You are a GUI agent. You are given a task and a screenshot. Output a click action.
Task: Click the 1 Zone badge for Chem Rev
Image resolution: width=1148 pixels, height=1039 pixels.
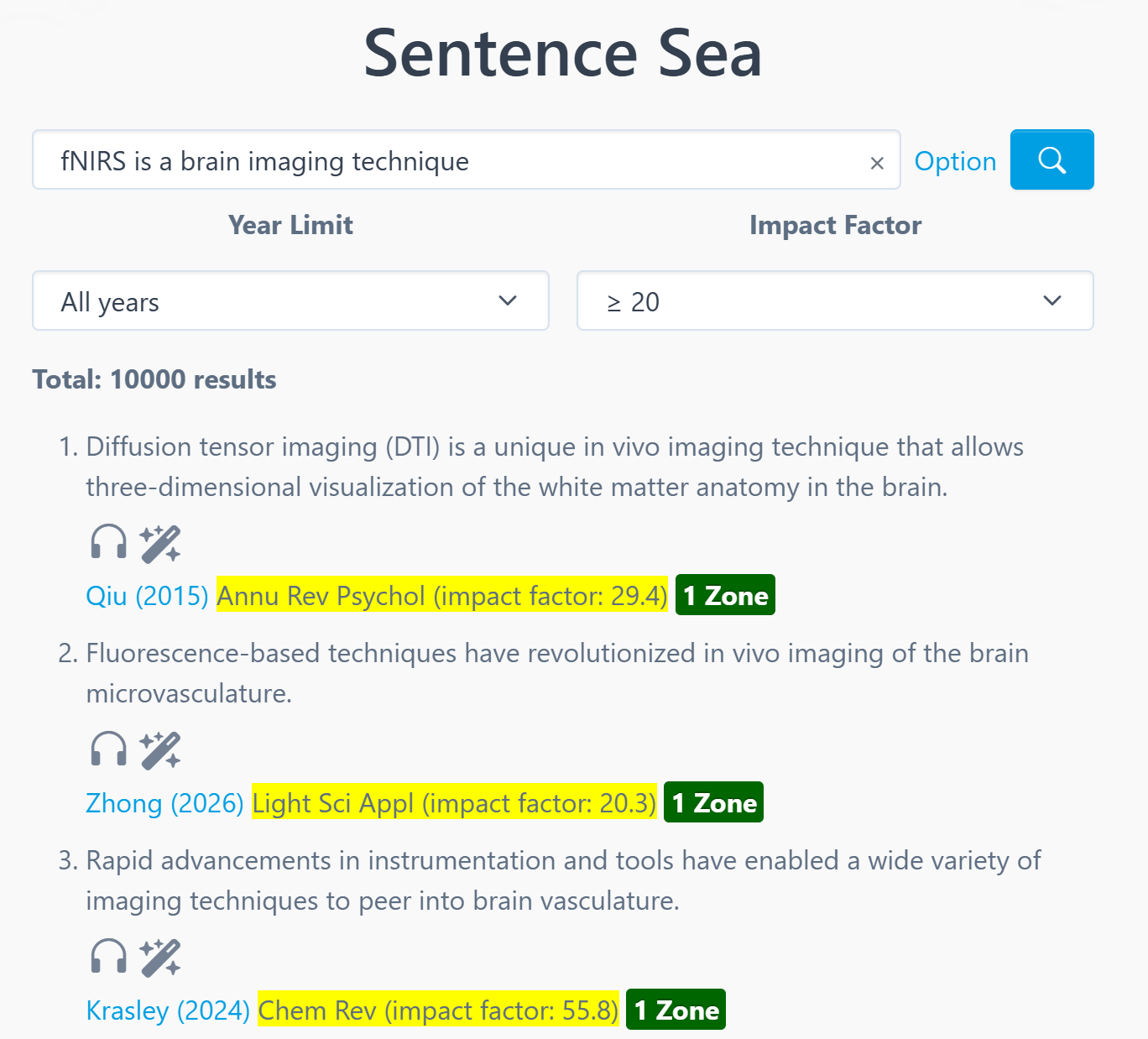[676, 1010]
